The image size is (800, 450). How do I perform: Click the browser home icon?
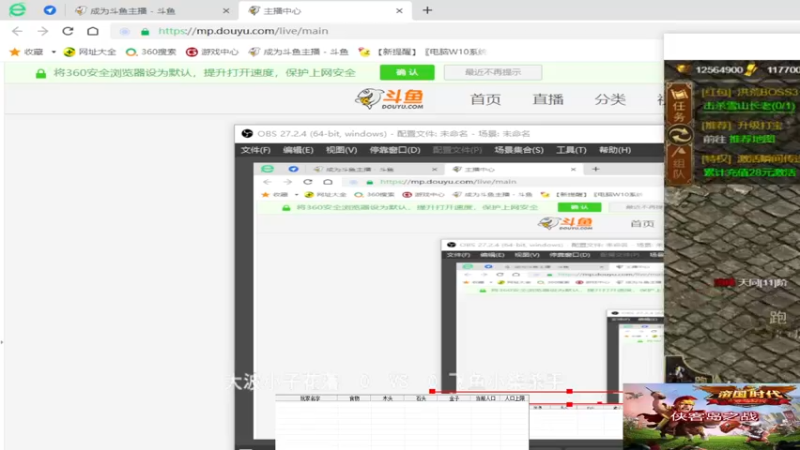(93, 31)
